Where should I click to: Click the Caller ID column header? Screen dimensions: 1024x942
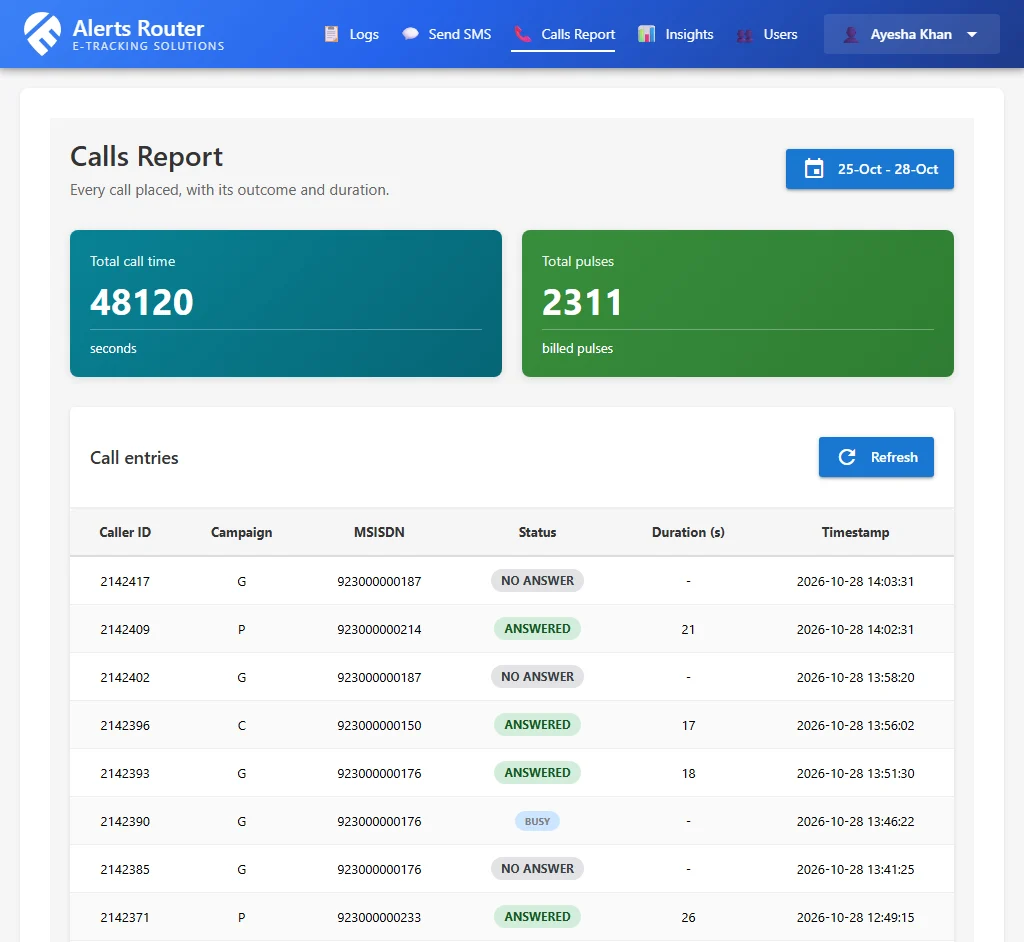pyautogui.click(x=125, y=532)
